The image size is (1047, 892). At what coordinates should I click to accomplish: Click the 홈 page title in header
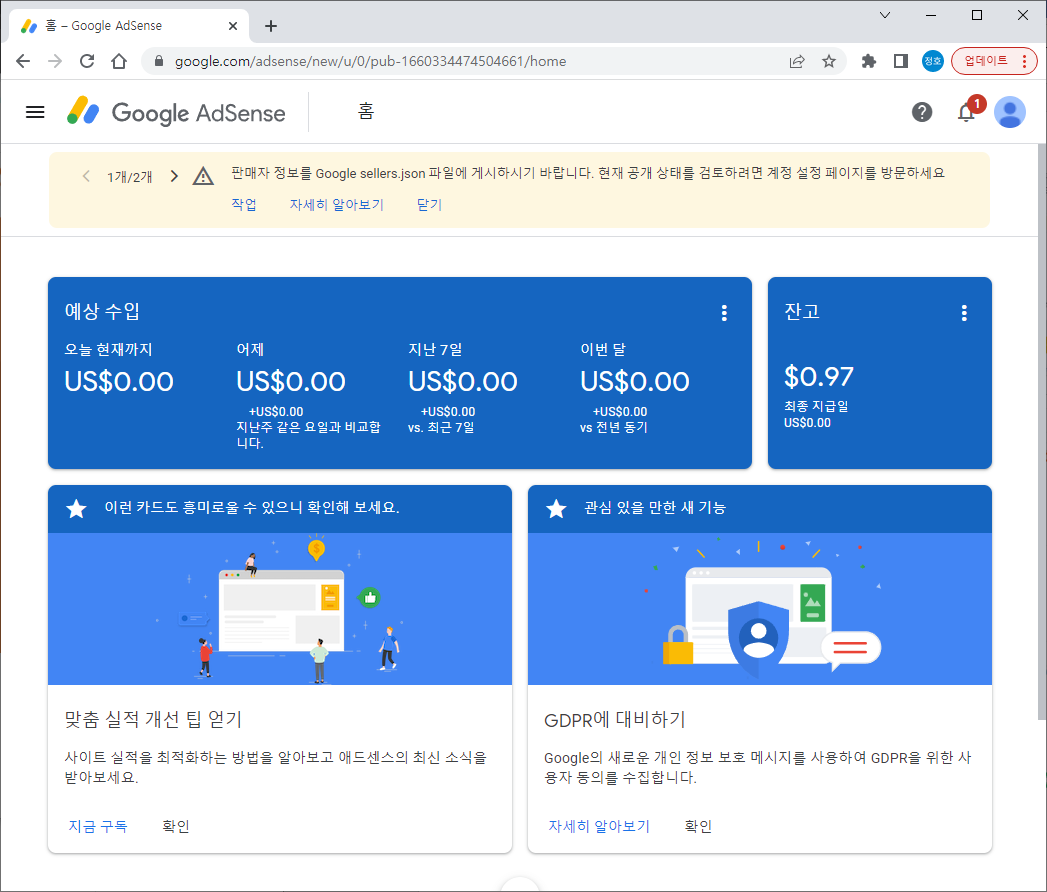click(x=366, y=112)
